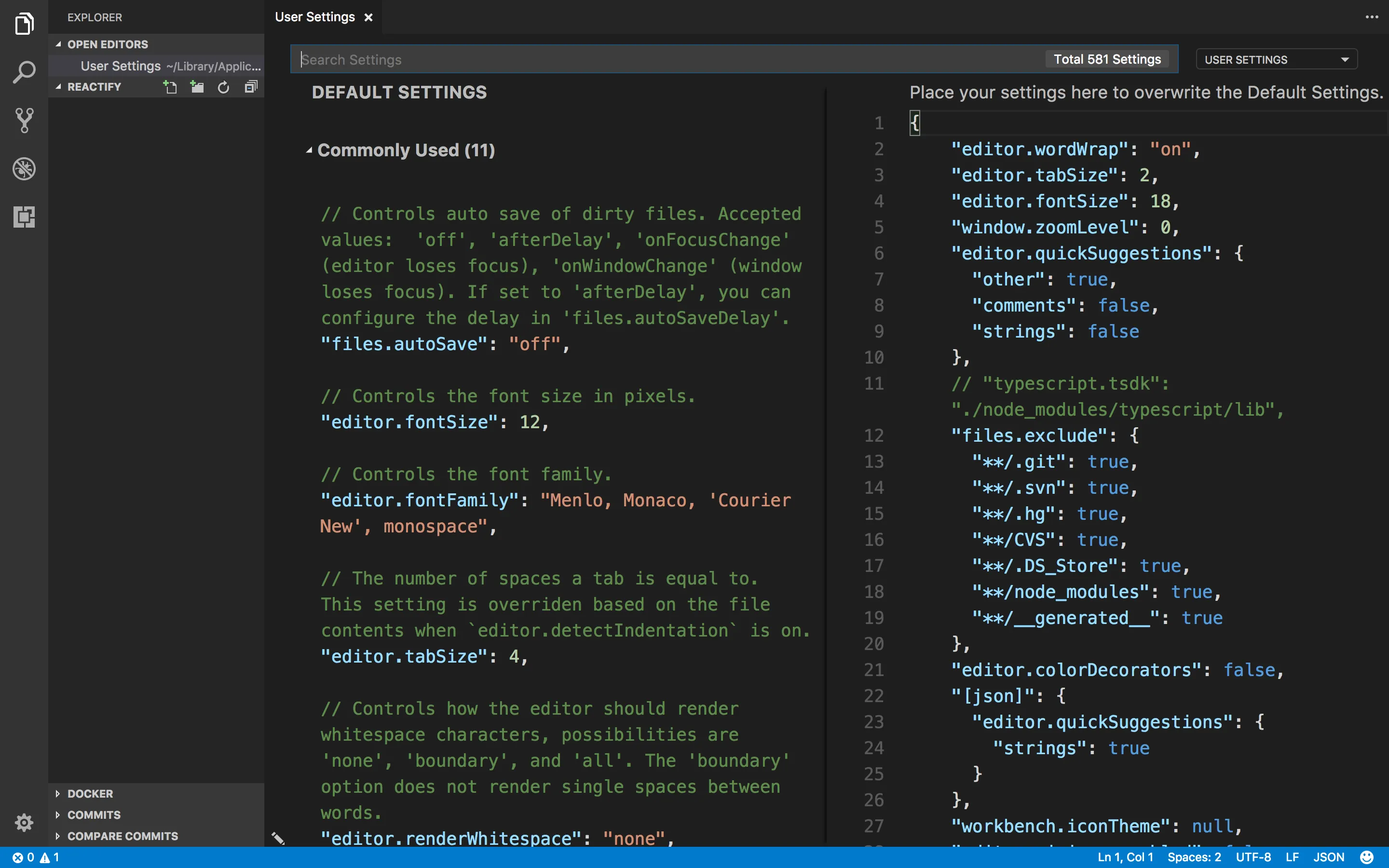Click New Folder icon in REACTIFY header
1389x868 pixels.
point(197,87)
